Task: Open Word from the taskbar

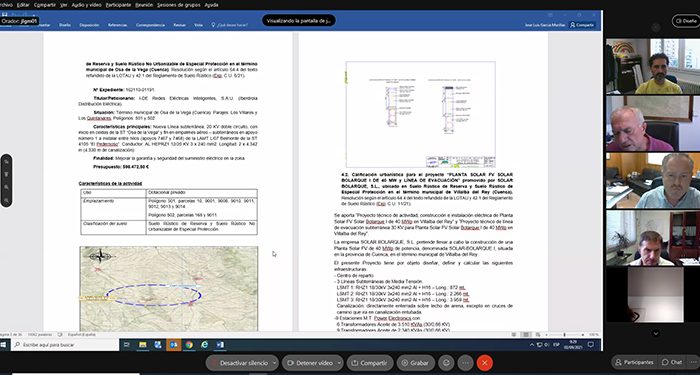Action: (x=220, y=345)
